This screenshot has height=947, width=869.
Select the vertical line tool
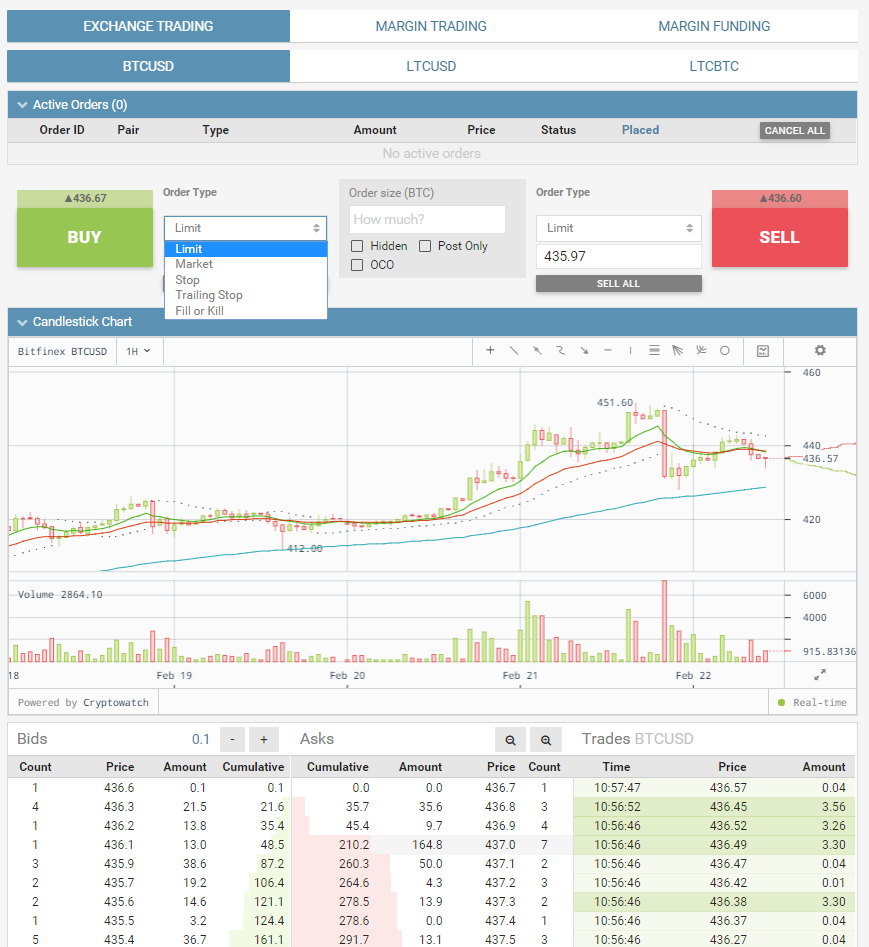point(630,350)
